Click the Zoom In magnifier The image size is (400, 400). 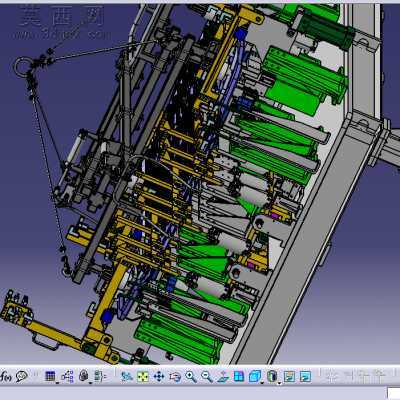point(191,377)
